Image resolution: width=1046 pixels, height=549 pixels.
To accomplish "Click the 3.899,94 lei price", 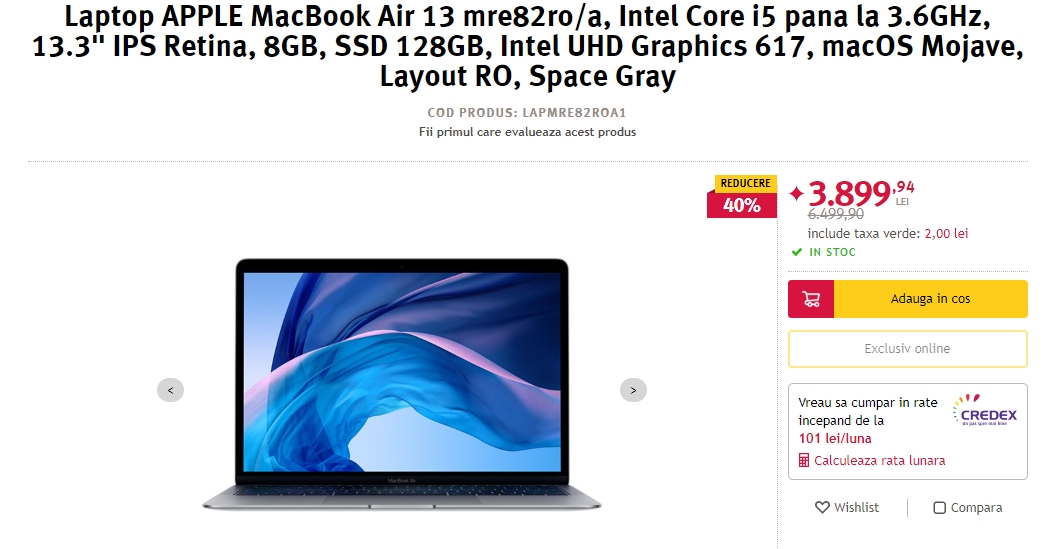I will pos(861,193).
